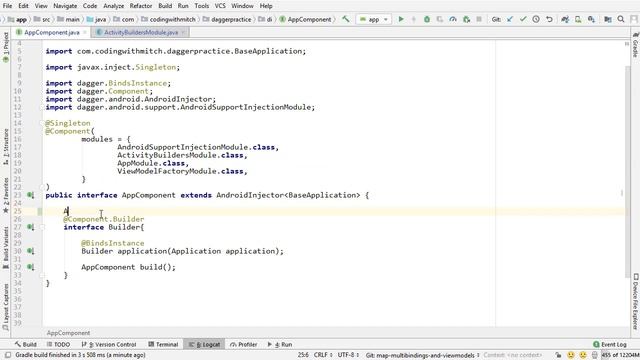Open the Build tool window
This screenshot has width=640, height=360.
(x=26, y=344)
